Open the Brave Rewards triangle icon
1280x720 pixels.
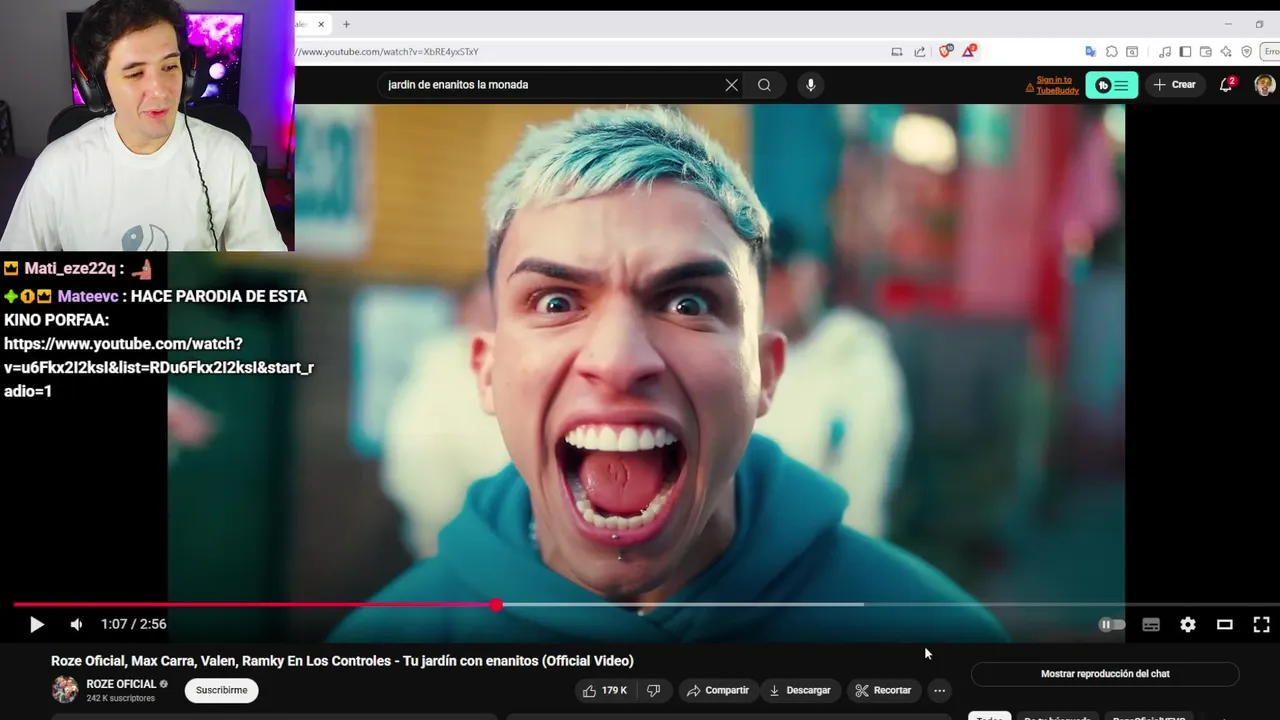968,51
